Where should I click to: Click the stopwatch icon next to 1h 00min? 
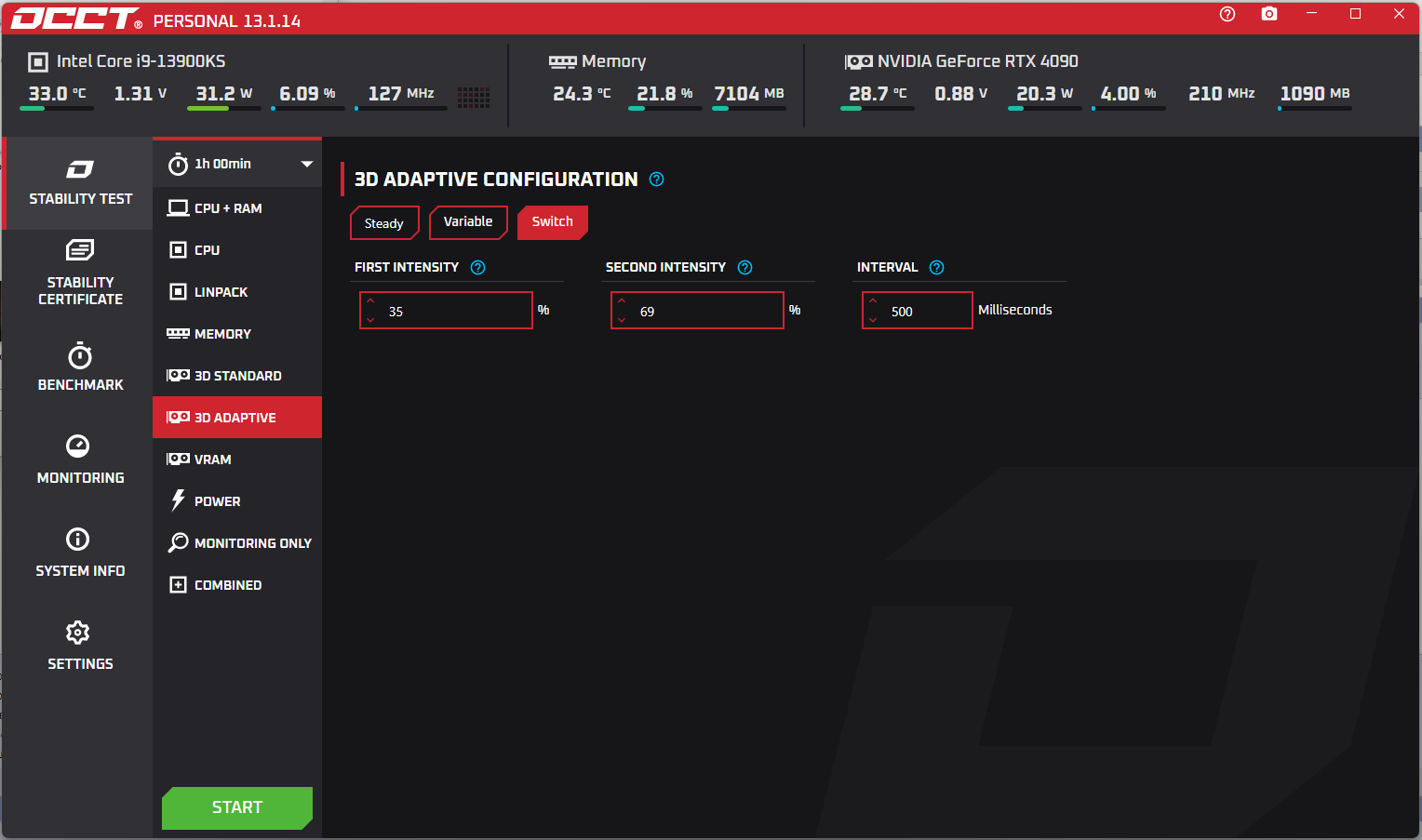(178, 165)
